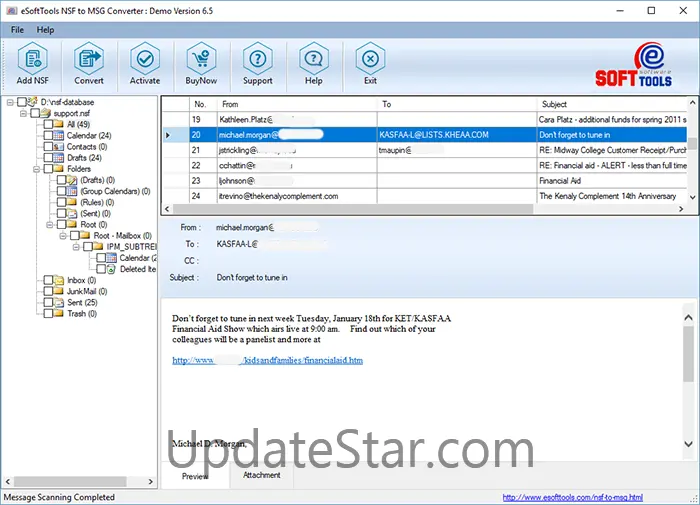Select row 24 The Kenaly Complement email

pos(424,196)
